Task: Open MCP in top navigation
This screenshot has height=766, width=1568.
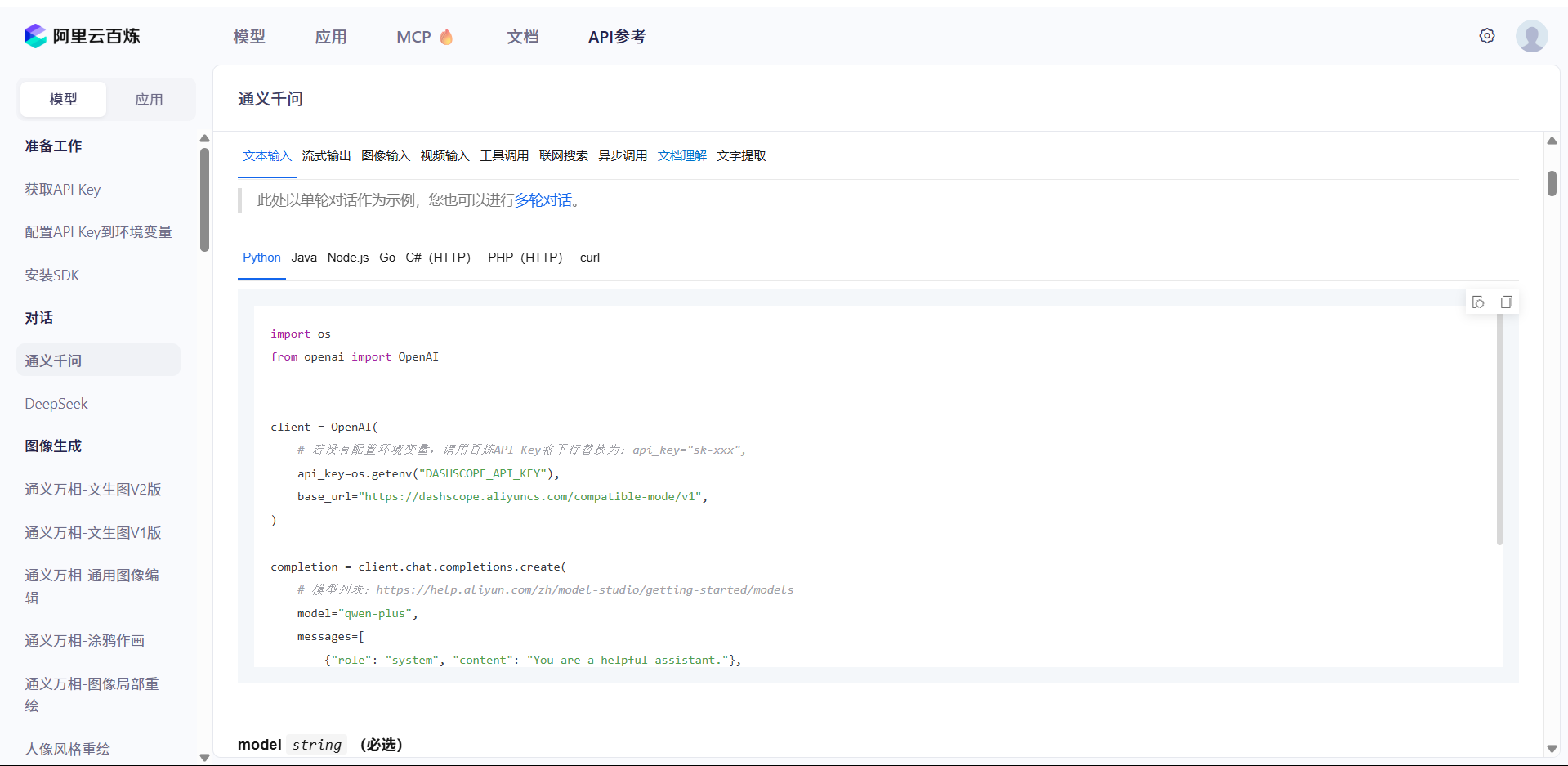Action: coord(413,37)
